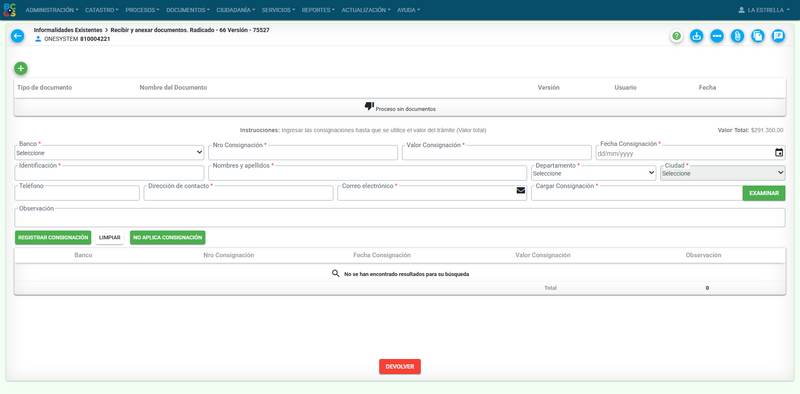Open the green help question mark icon
The image size is (800, 394).
(x=677, y=36)
